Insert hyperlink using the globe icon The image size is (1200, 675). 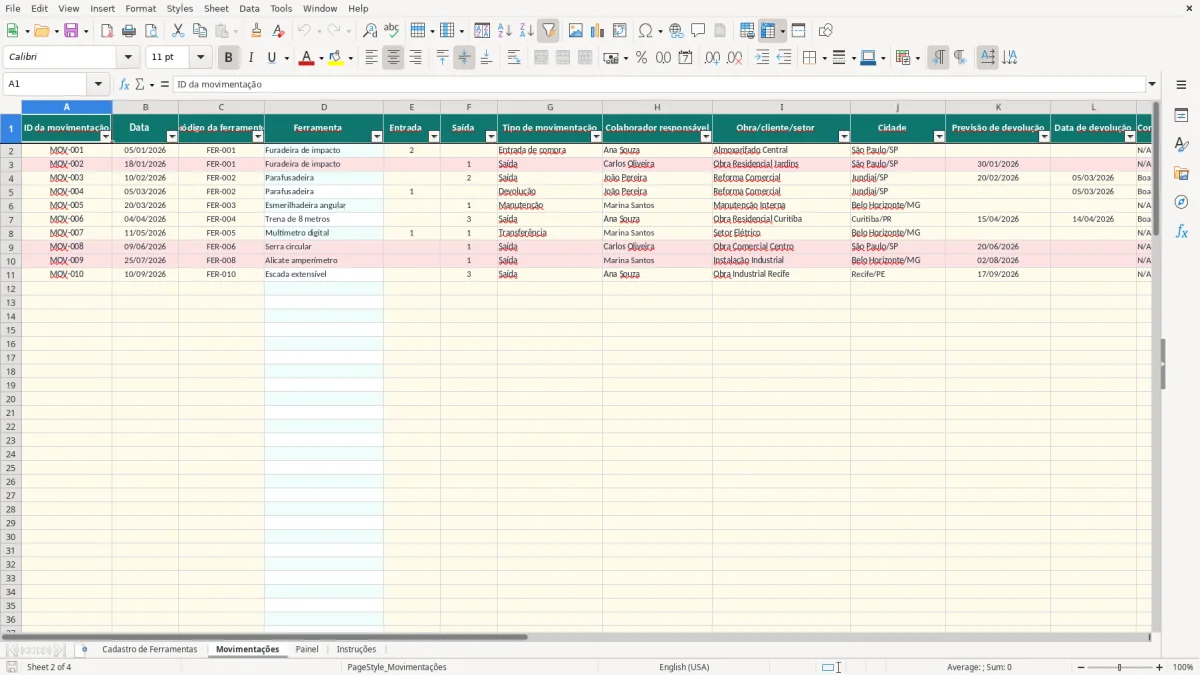(676, 31)
